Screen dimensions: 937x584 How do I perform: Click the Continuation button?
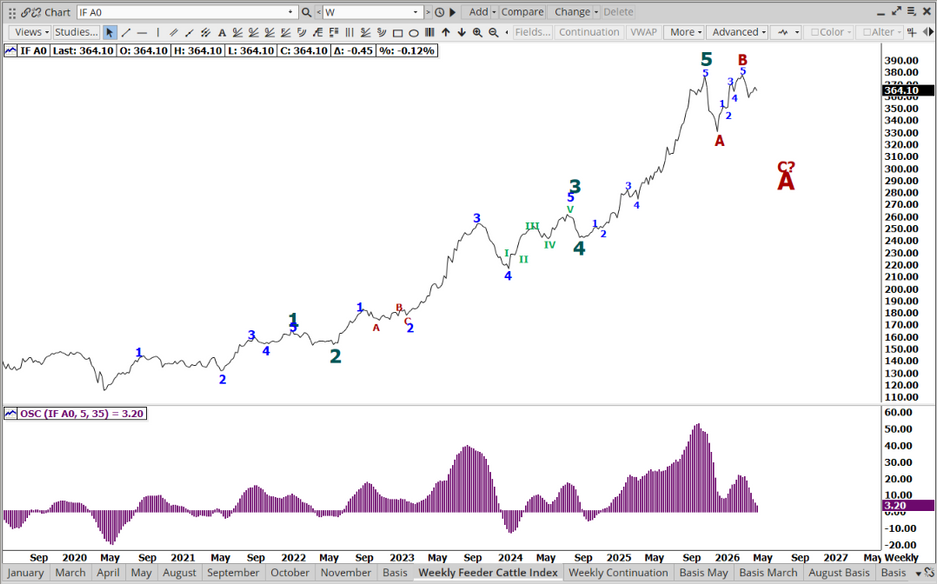(x=589, y=32)
